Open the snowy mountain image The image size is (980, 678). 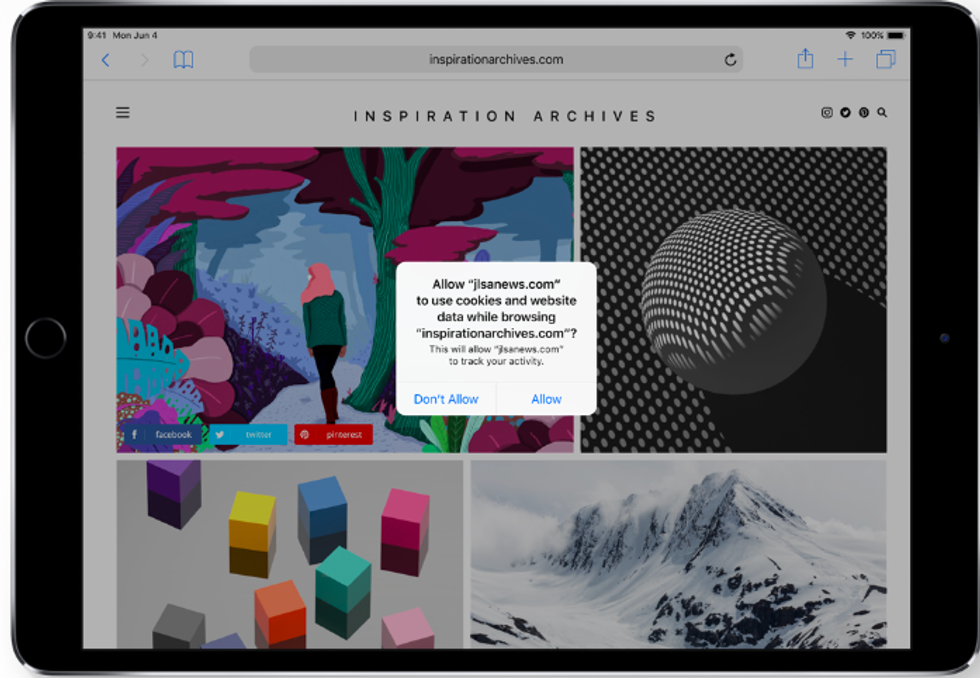(x=678, y=554)
